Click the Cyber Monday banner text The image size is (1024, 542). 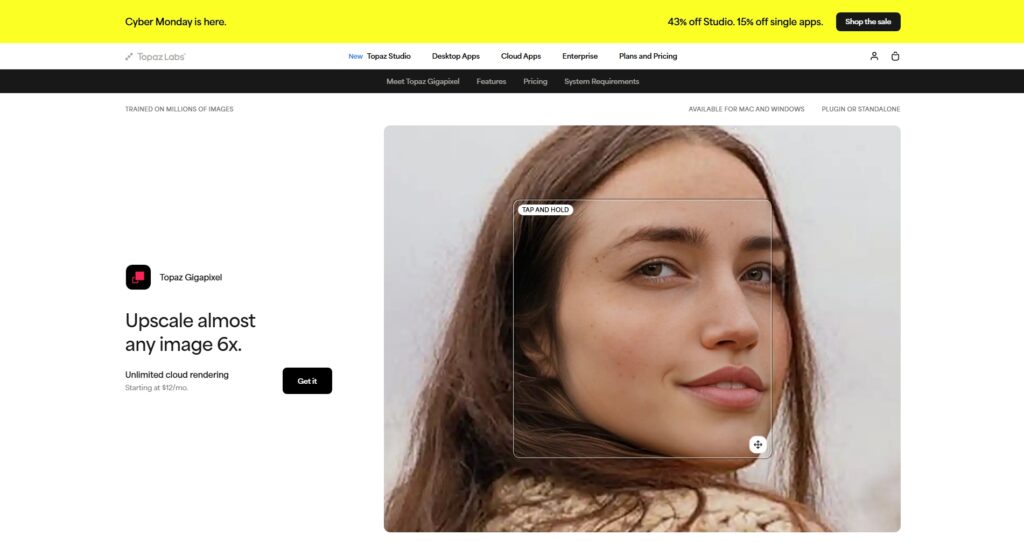coord(176,22)
